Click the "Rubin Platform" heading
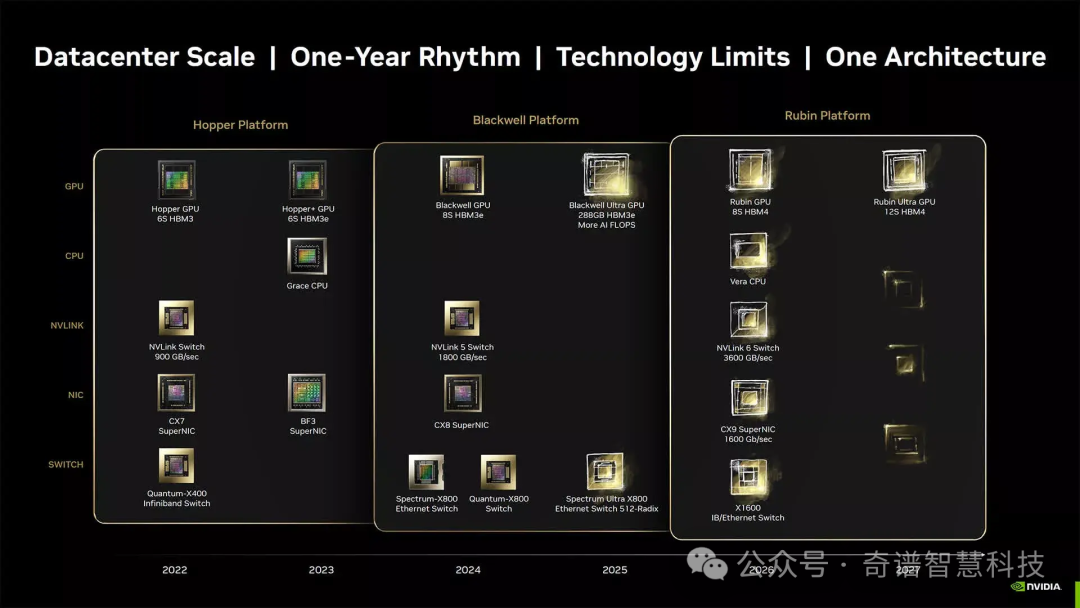 coord(827,116)
